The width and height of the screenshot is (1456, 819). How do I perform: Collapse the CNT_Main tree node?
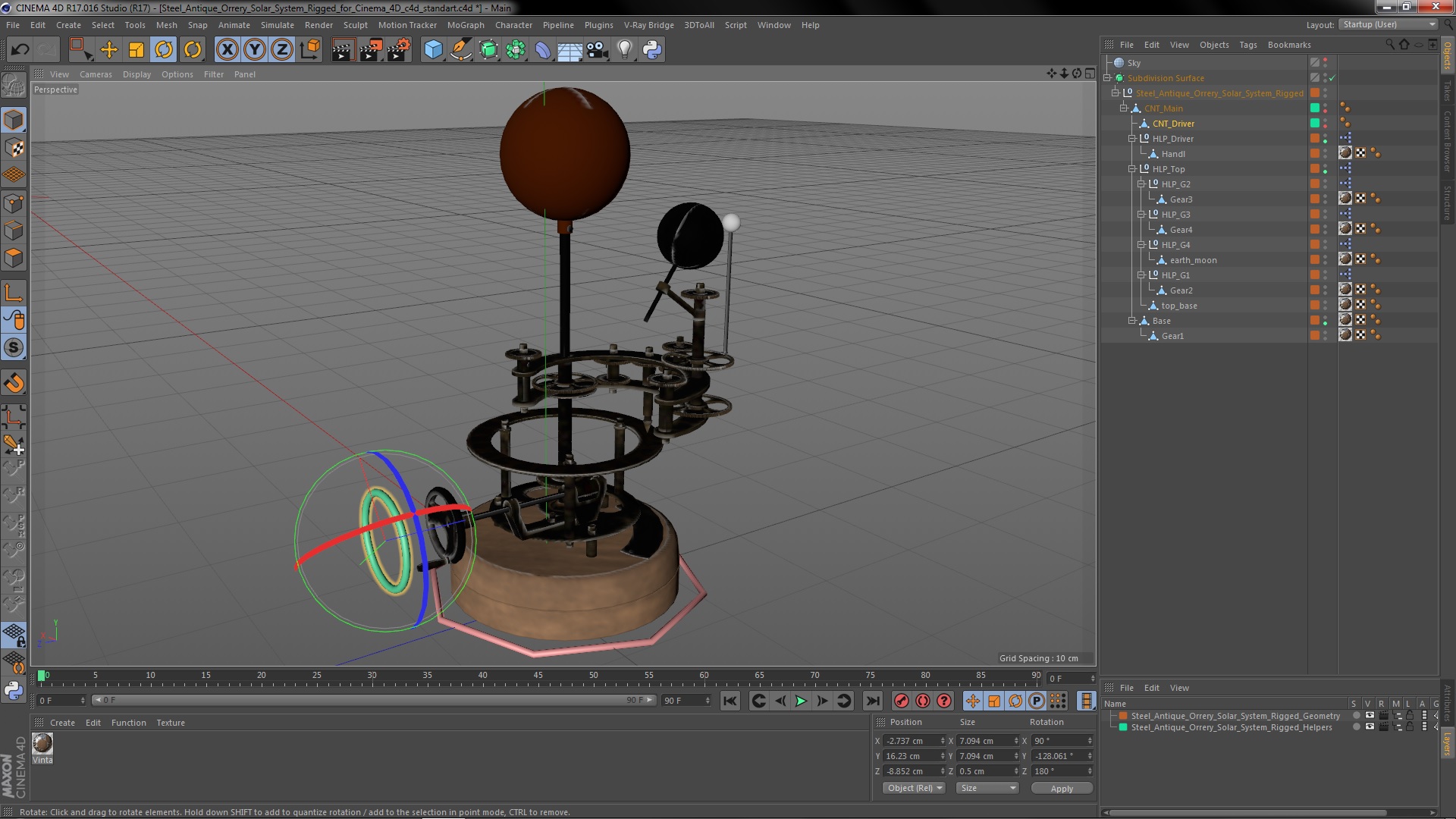(1124, 108)
